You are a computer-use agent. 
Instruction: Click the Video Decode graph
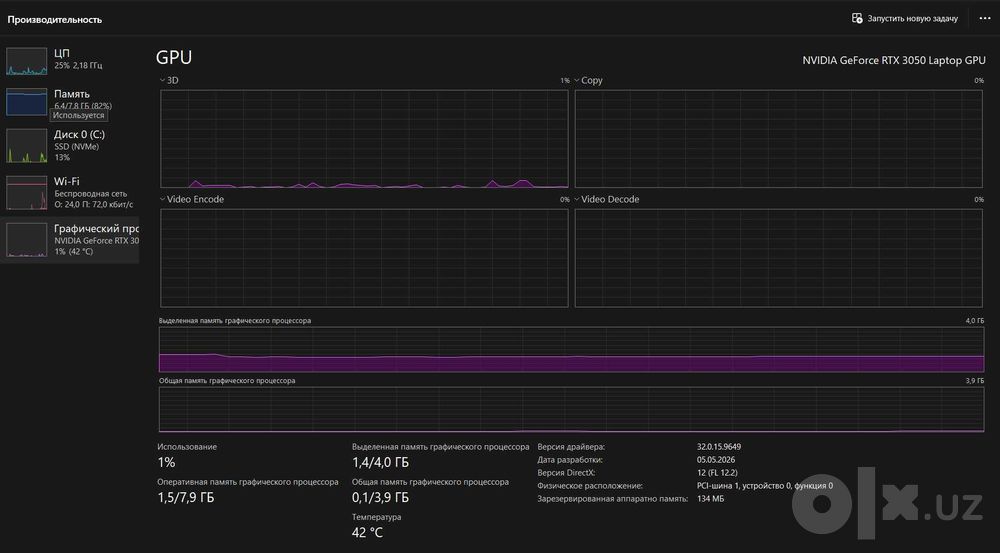coord(779,258)
